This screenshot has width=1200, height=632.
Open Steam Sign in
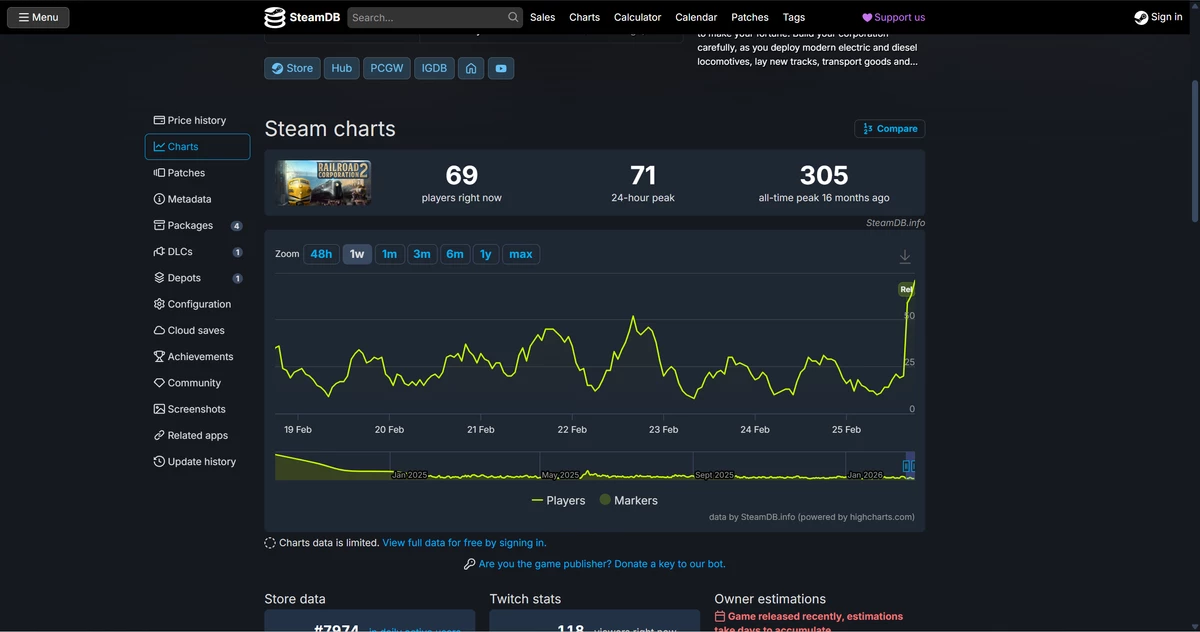coord(1158,17)
